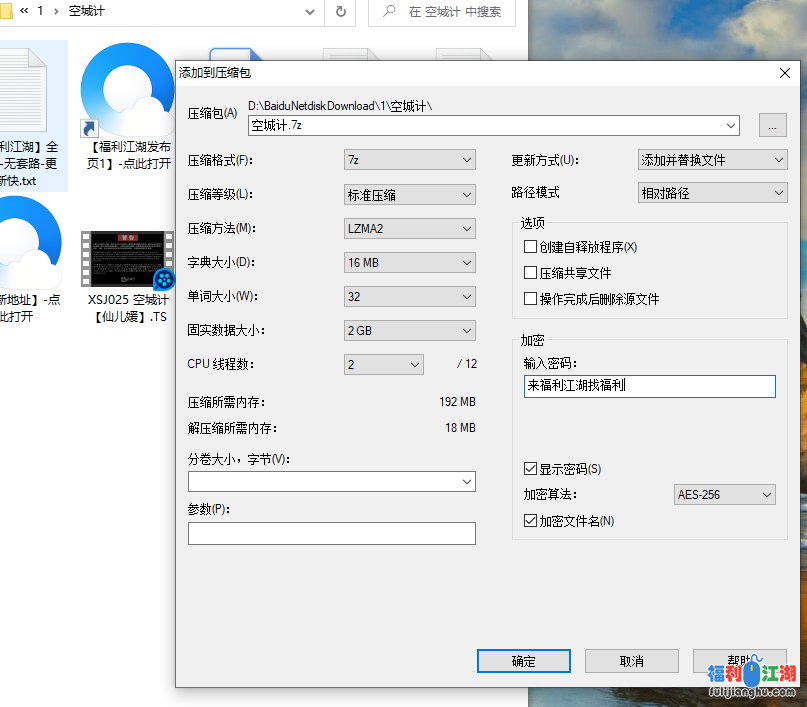Image resolution: width=807 pixels, height=707 pixels.
Task: Expand the Explorer address bar history chevron
Action: [308, 12]
